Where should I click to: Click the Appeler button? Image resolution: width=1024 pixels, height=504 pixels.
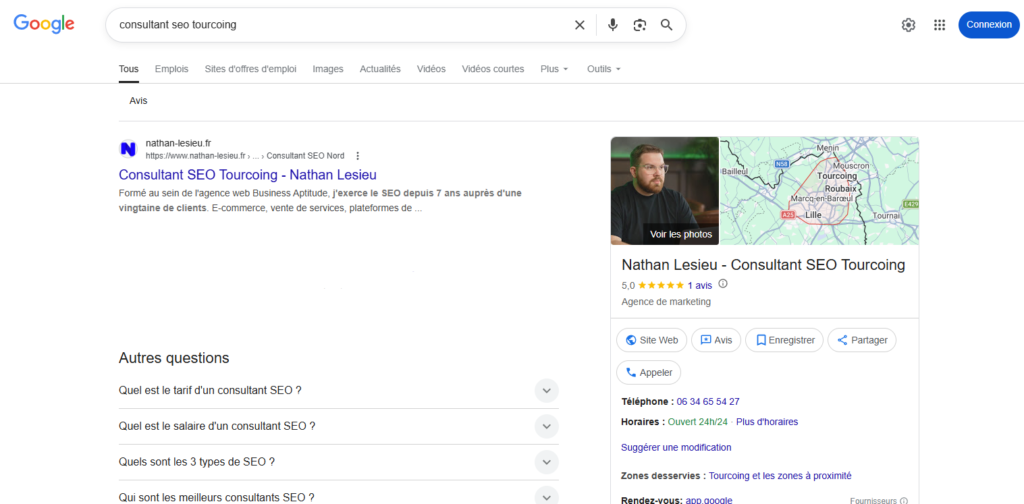(x=648, y=372)
